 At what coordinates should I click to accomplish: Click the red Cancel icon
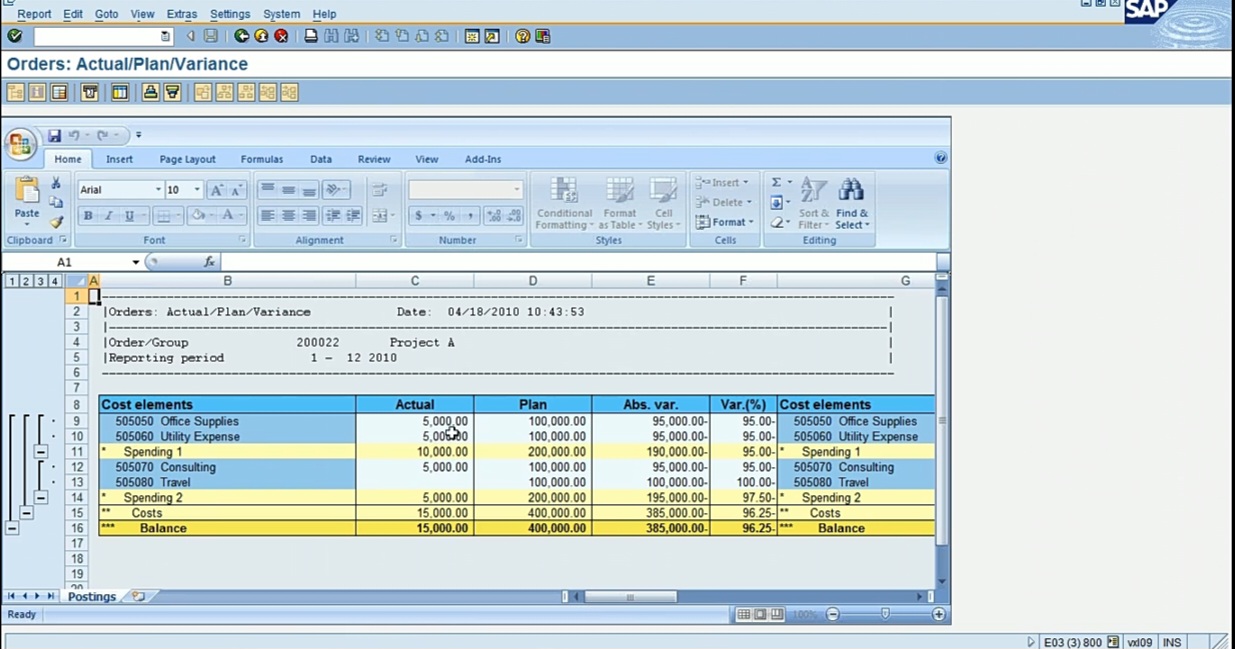pyautogui.click(x=282, y=36)
